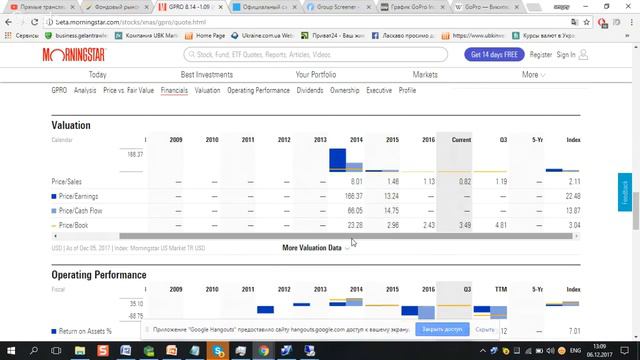Open Skype from taskbar

[x=218, y=351]
